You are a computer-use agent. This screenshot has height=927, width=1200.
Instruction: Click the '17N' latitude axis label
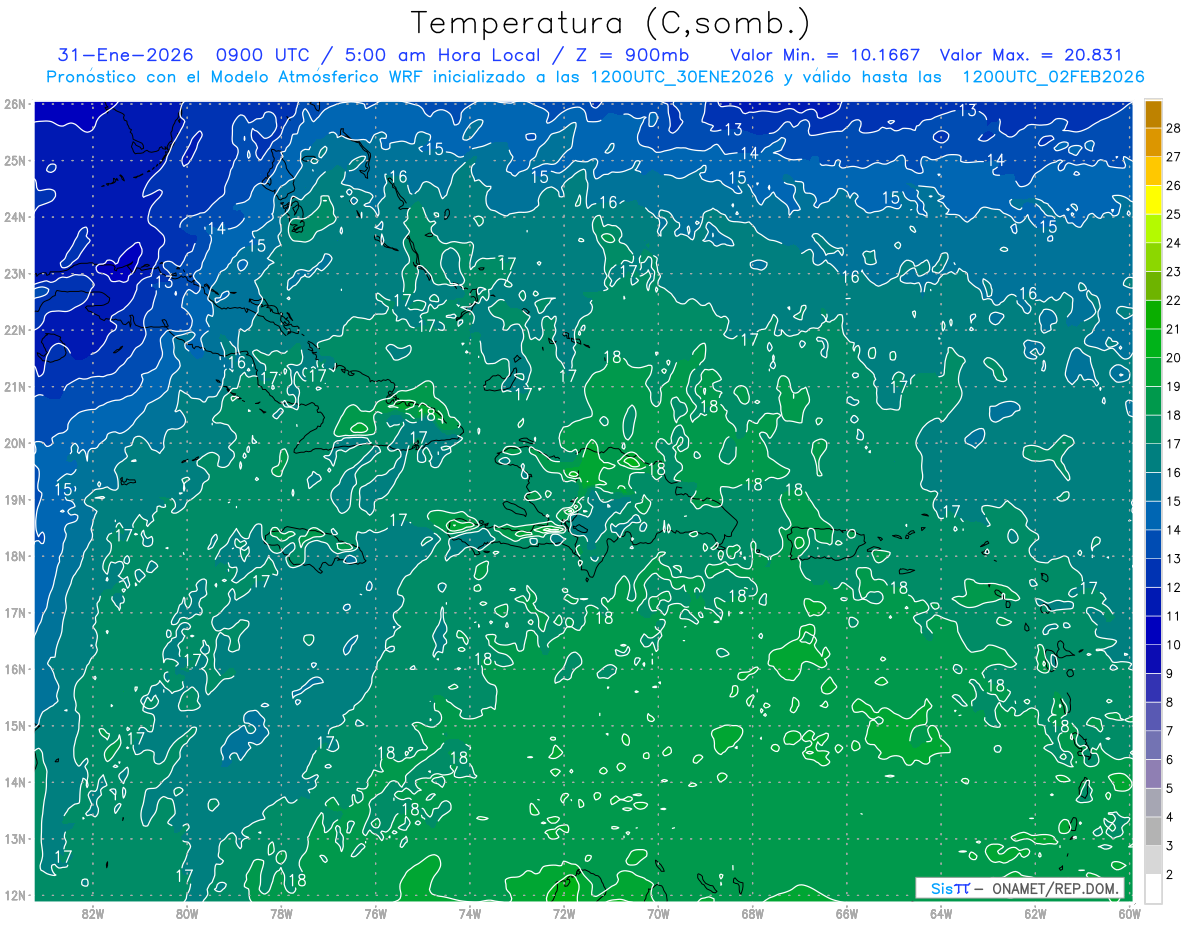(15, 612)
